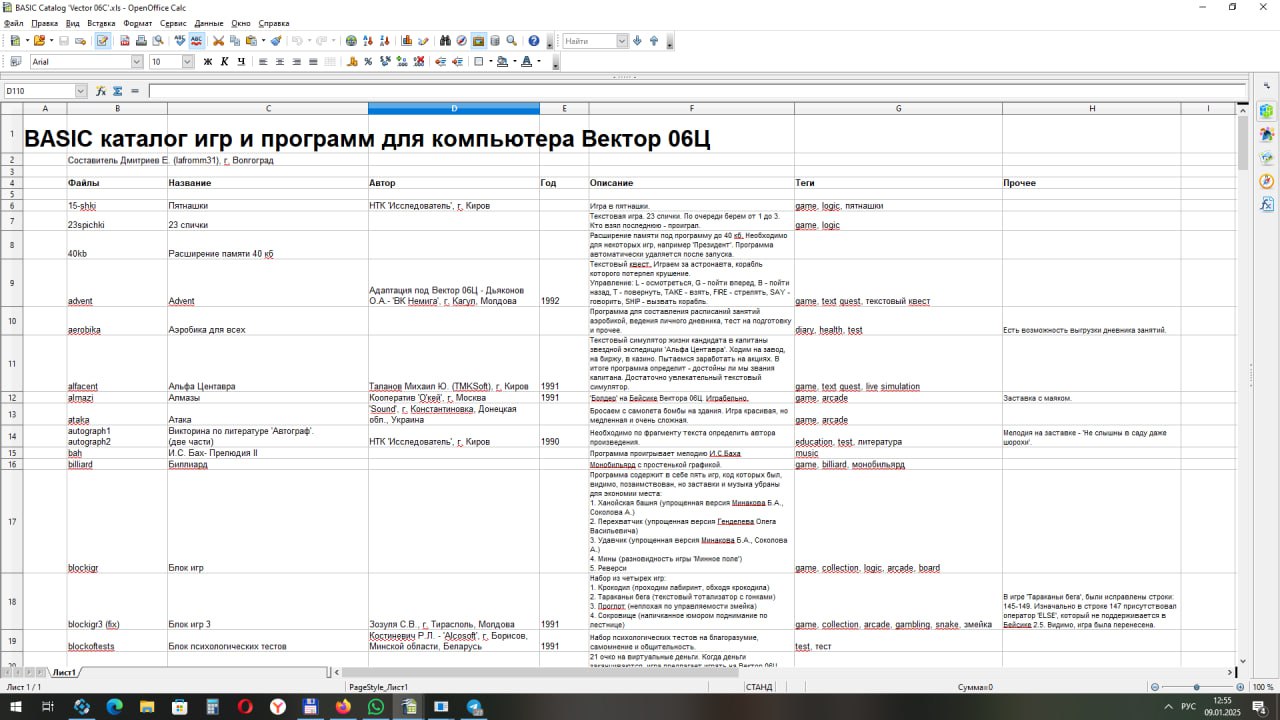Image resolution: width=1280 pixels, height=720 pixels.
Task: Open the Navigator compass icon
Action: (461, 41)
